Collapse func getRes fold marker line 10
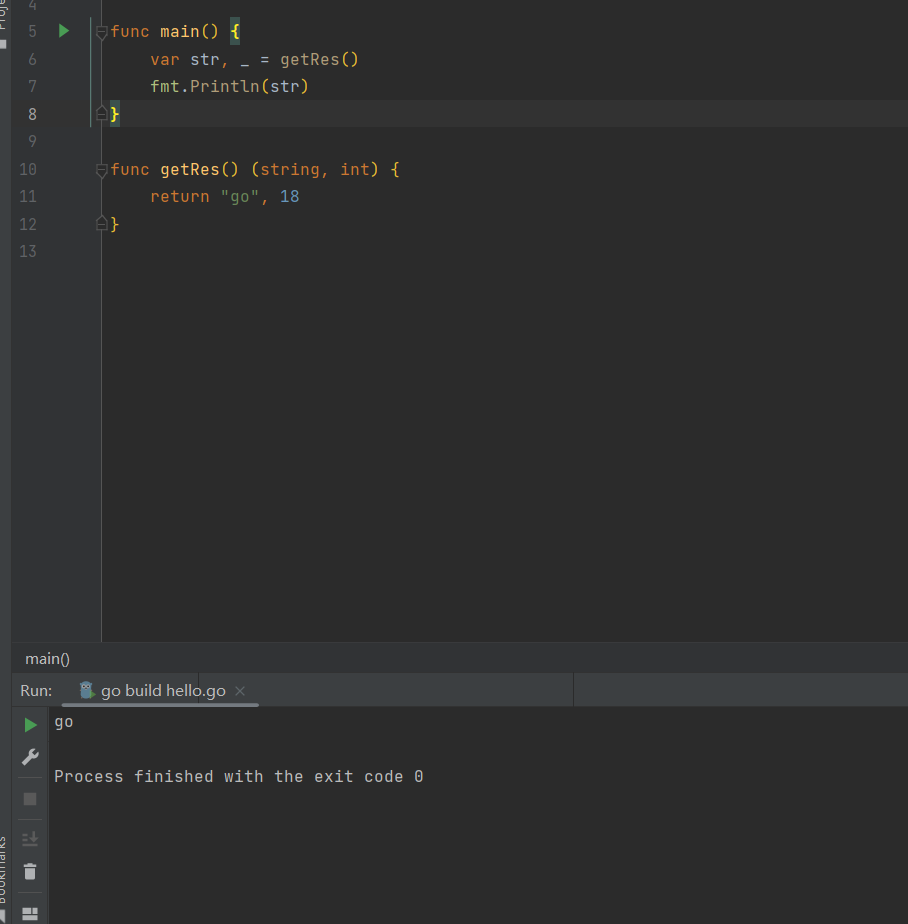The width and height of the screenshot is (908, 924). (101, 171)
